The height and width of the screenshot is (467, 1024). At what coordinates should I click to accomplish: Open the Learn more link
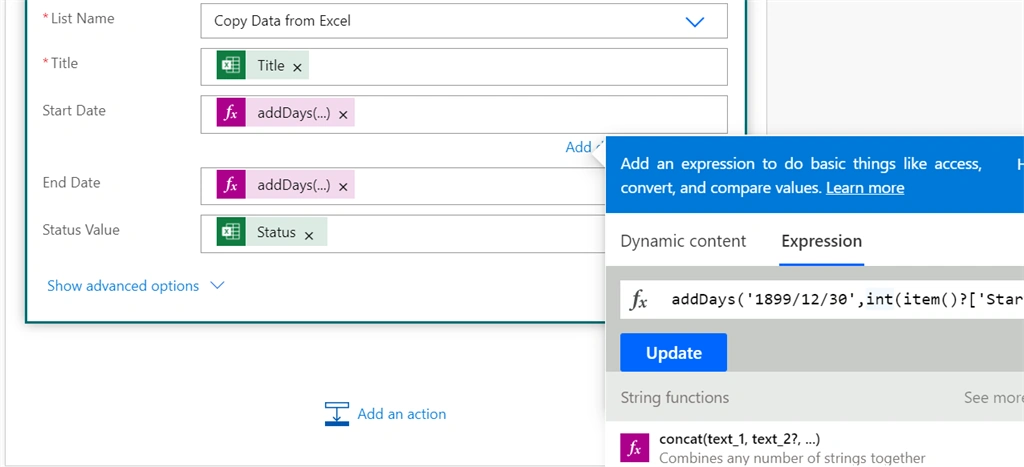[x=865, y=188]
